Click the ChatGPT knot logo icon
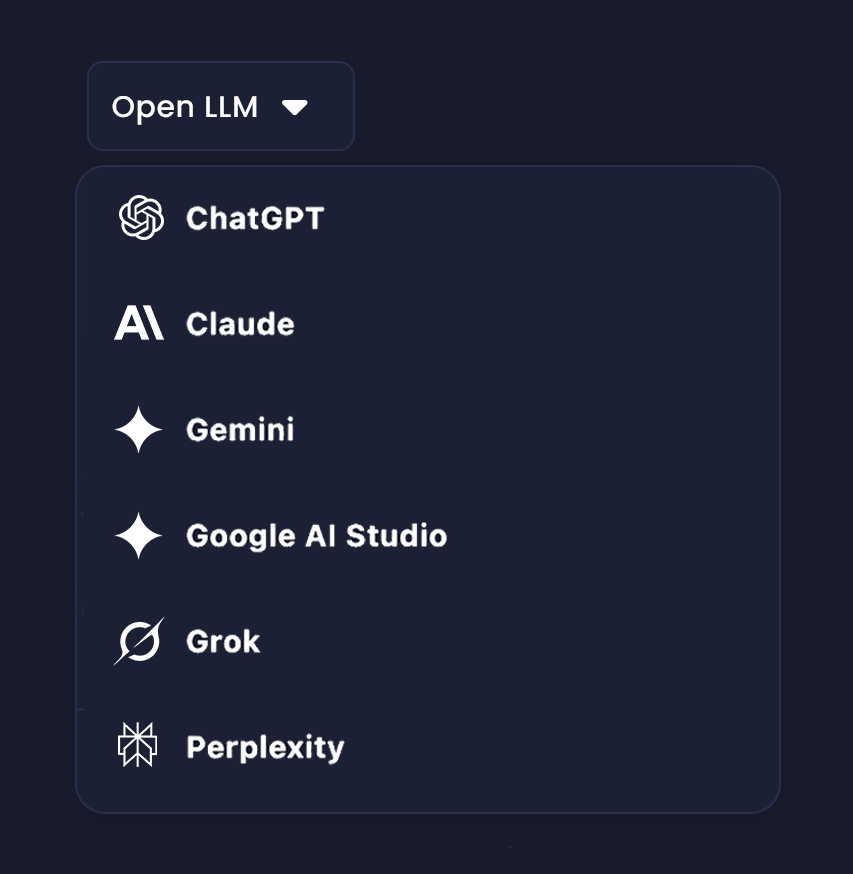This screenshot has width=853, height=874. (x=141, y=218)
